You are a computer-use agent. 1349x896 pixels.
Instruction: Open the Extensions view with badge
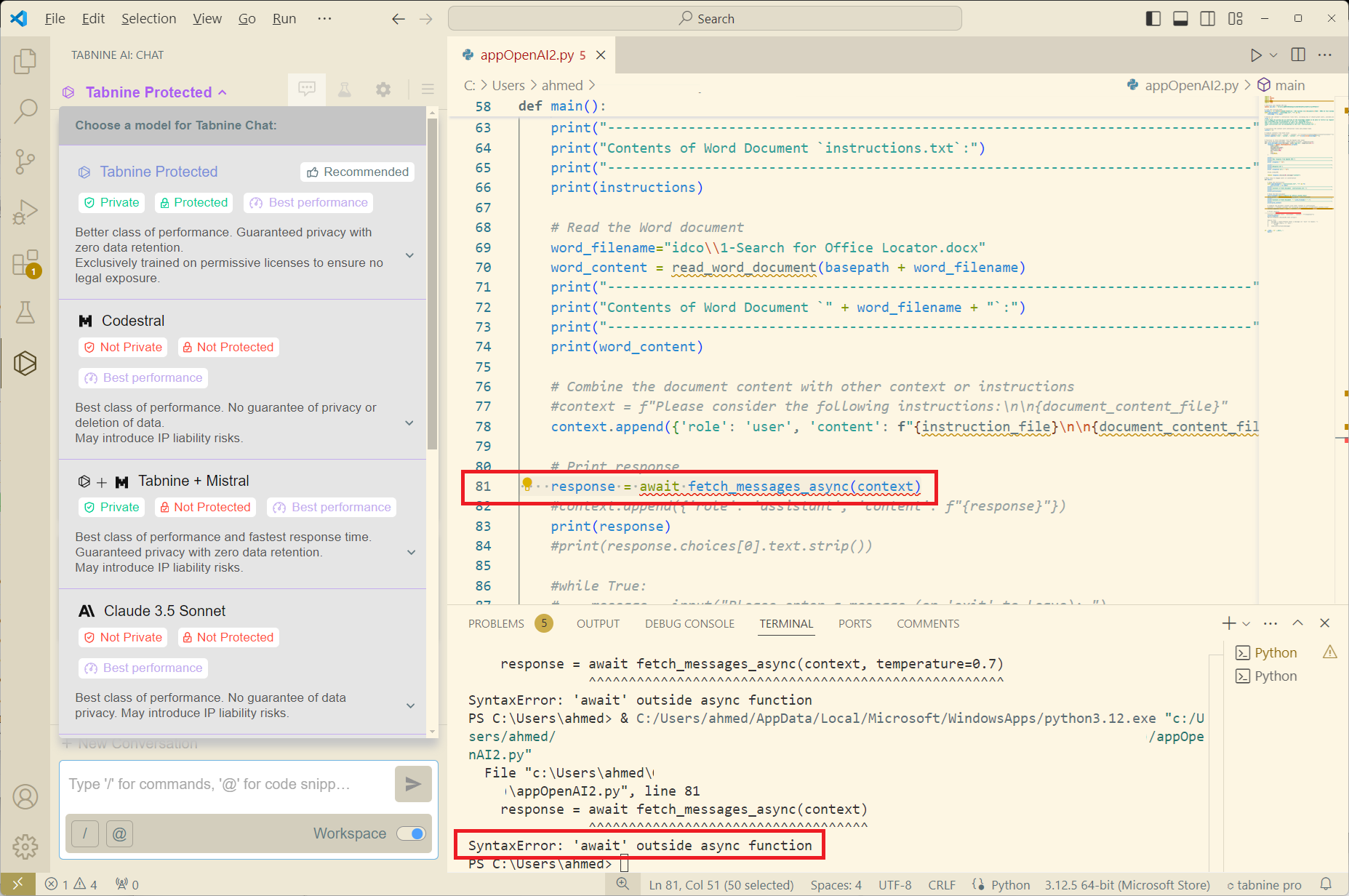coord(25,263)
